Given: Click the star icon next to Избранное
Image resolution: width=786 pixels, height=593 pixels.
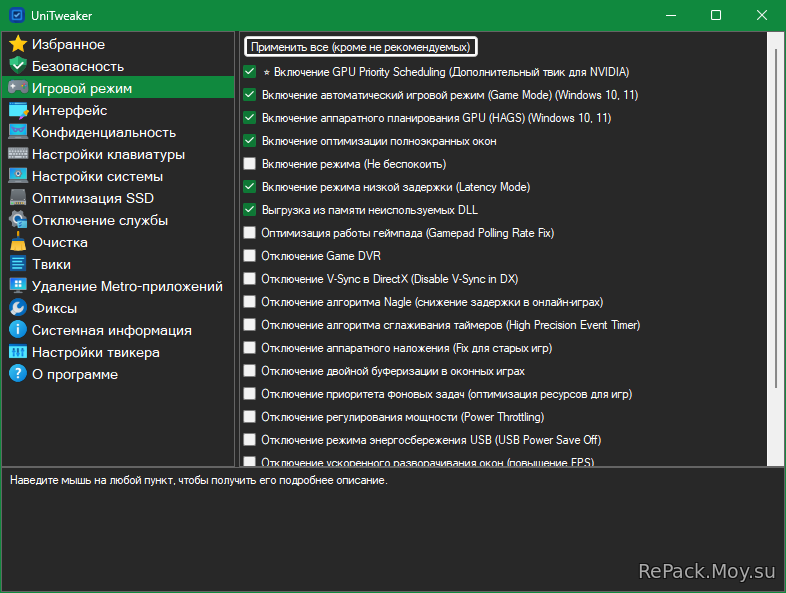Looking at the screenshot, I should pyautogui.click(x=17, y=44).
